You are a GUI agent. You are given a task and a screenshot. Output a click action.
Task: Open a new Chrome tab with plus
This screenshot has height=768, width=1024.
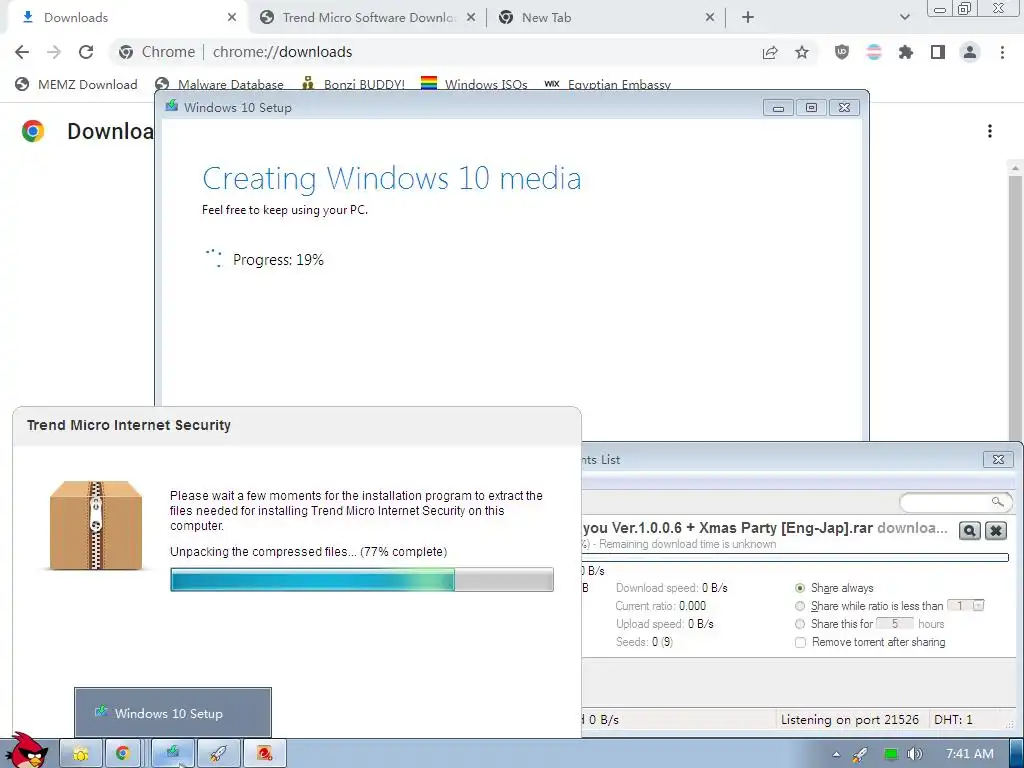[748, 18]
